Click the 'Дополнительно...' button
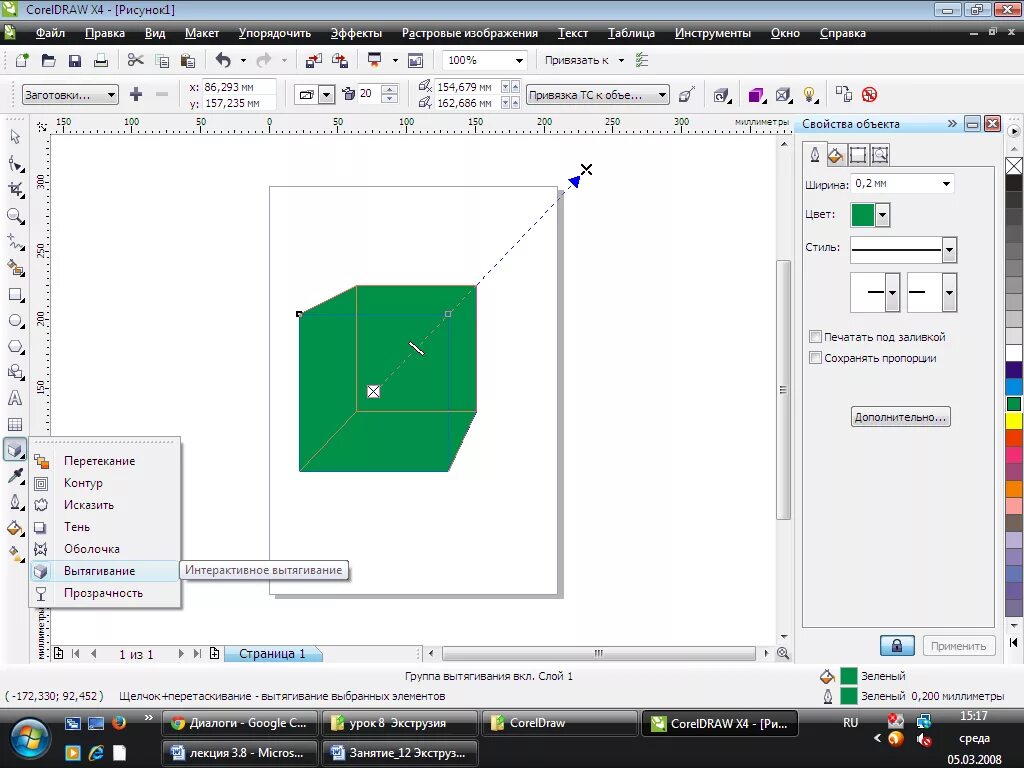The height and width of the screenshot is (768, 1024). 901,417
